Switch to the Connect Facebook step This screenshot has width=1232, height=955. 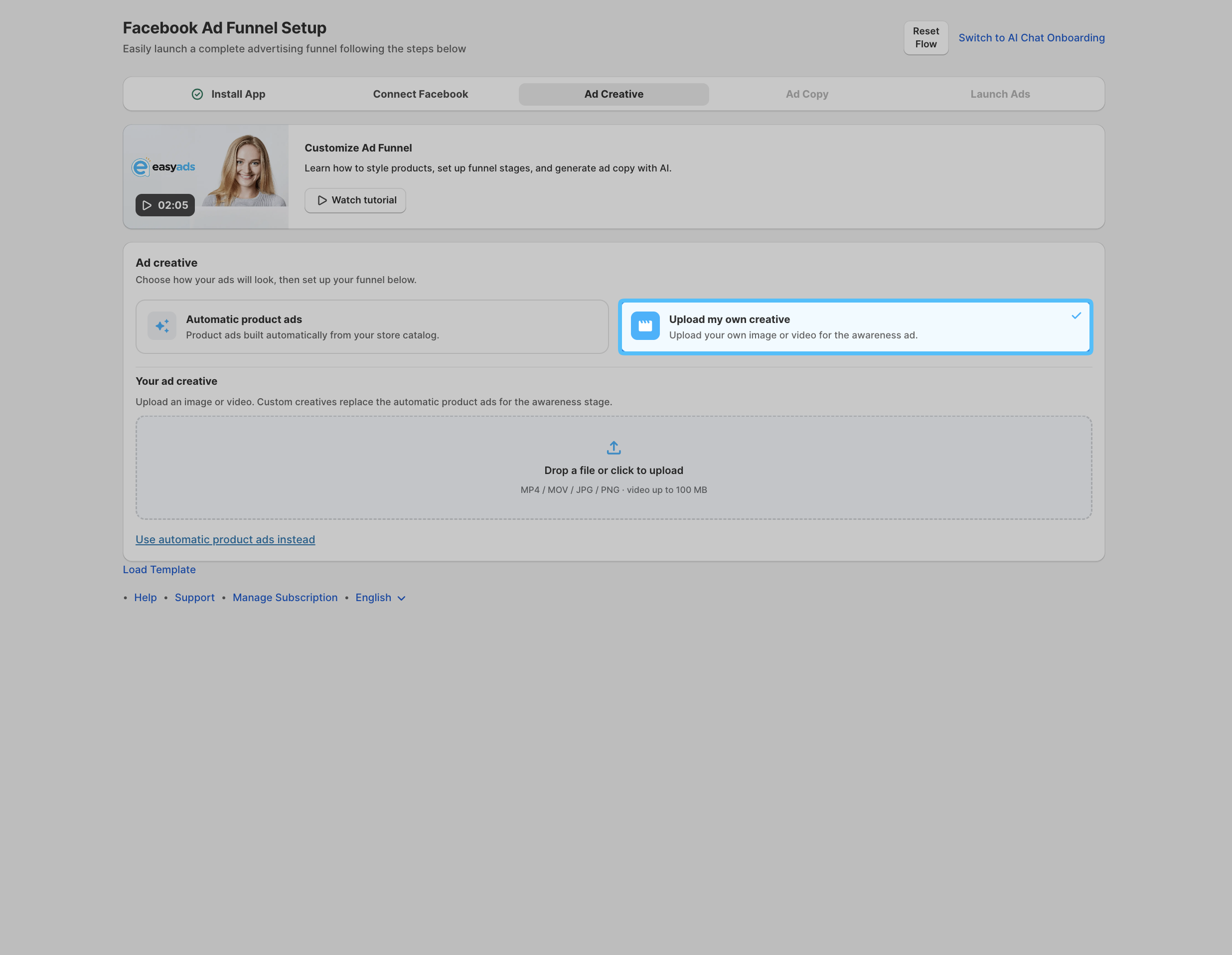[x=420, y=94]
